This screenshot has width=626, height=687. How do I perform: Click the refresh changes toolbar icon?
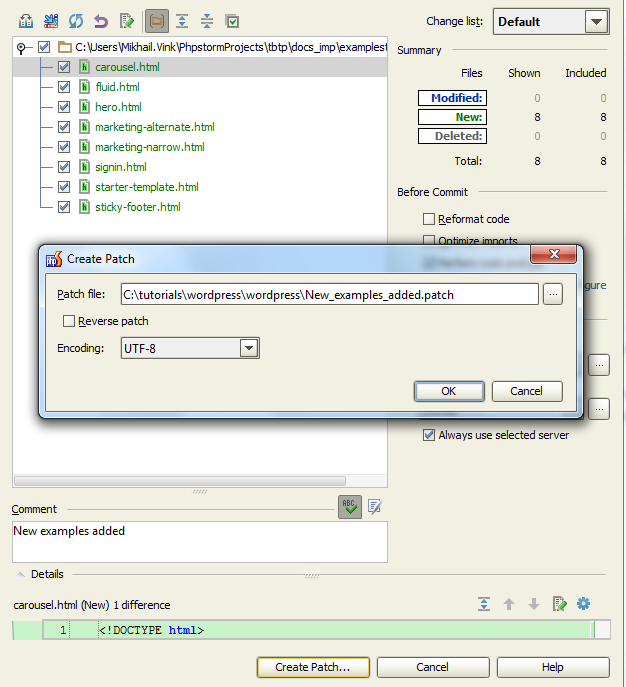(x=76, y=21)
